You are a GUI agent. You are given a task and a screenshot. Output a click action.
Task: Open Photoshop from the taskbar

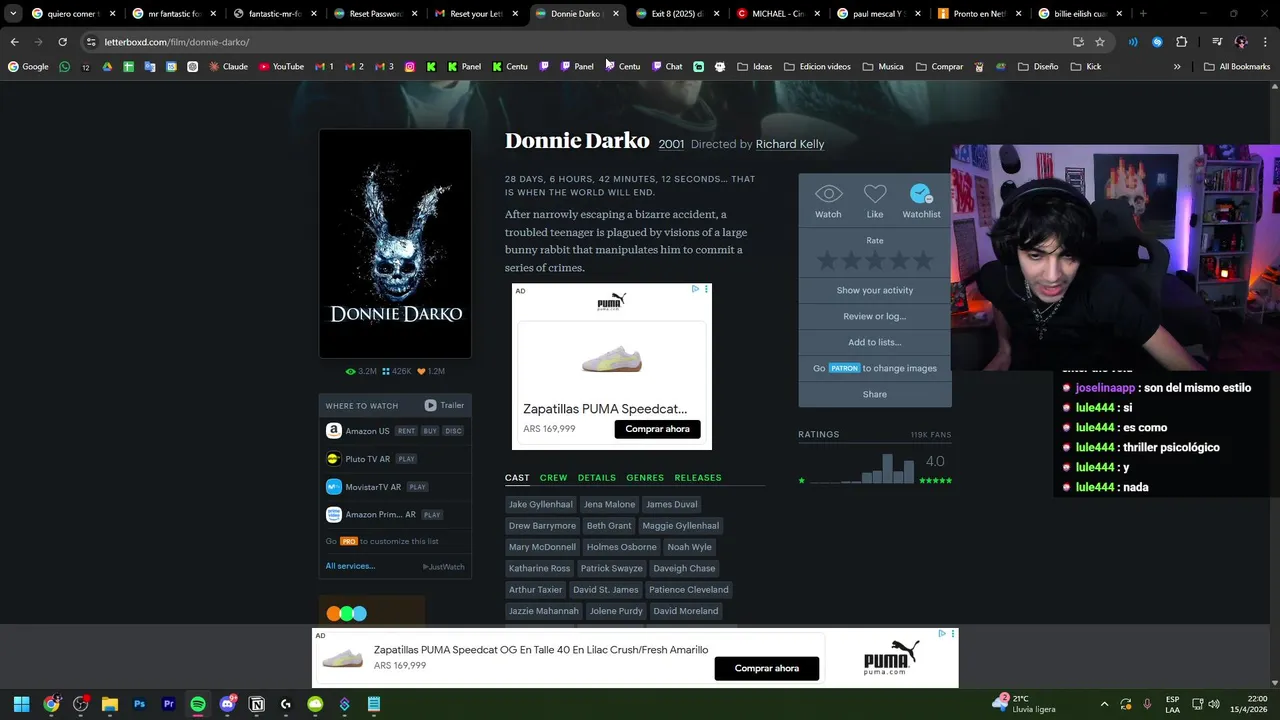coord(140,704)
